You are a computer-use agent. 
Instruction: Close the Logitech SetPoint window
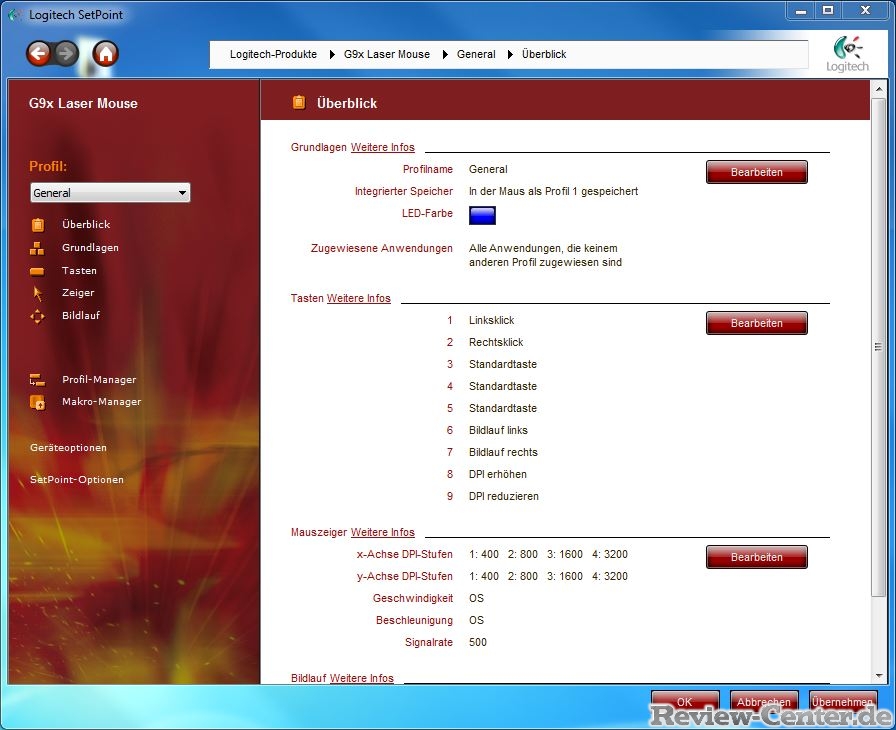point(866,11)
